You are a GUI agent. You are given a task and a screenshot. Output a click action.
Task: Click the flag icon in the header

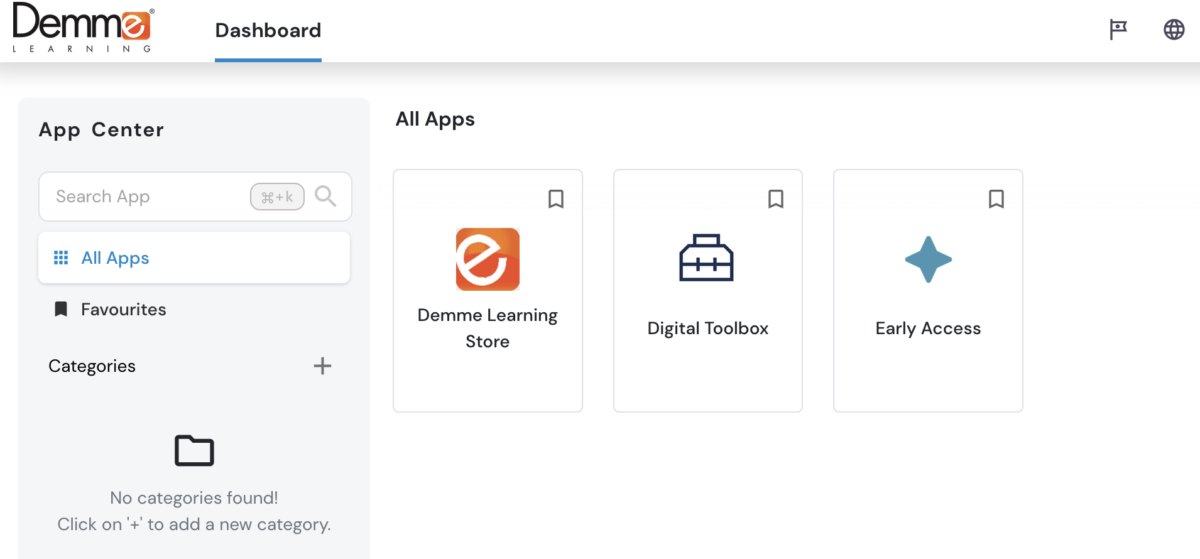[1118, 30]
